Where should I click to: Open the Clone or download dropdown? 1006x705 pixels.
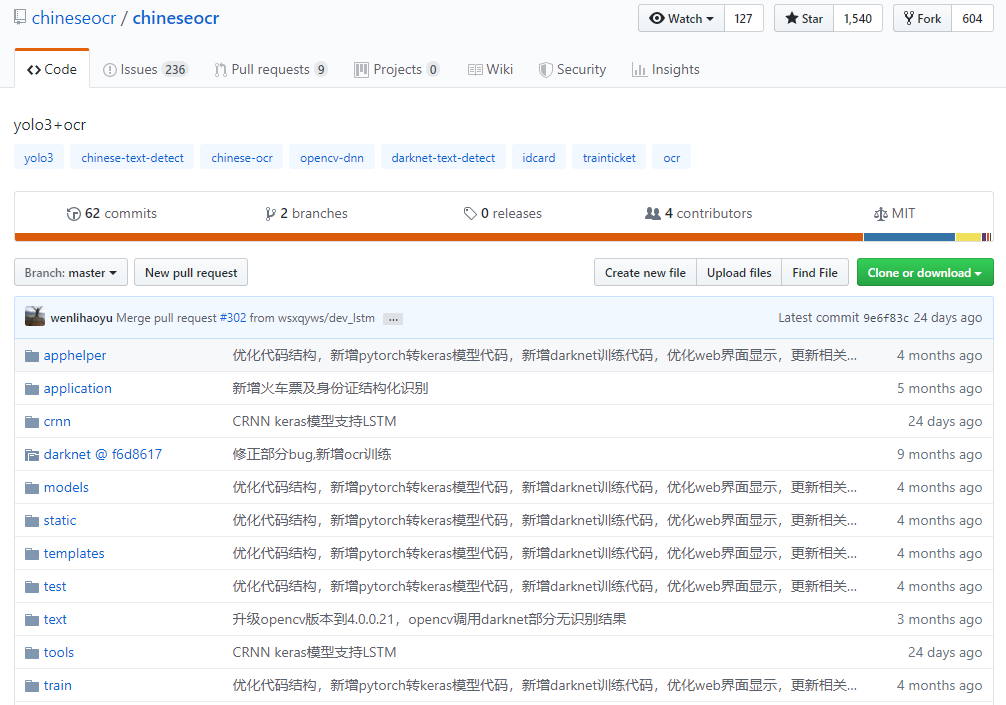pyautogui.click(x=925, y=273)
